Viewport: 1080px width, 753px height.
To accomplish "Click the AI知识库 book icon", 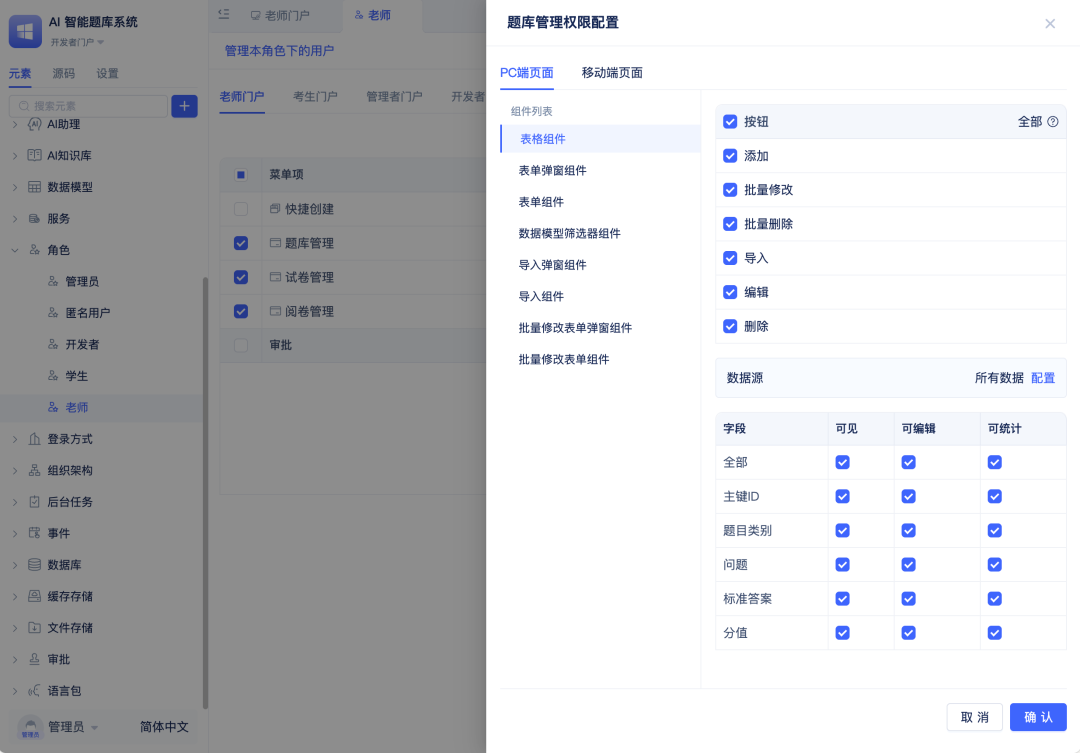I will (35, 156).
